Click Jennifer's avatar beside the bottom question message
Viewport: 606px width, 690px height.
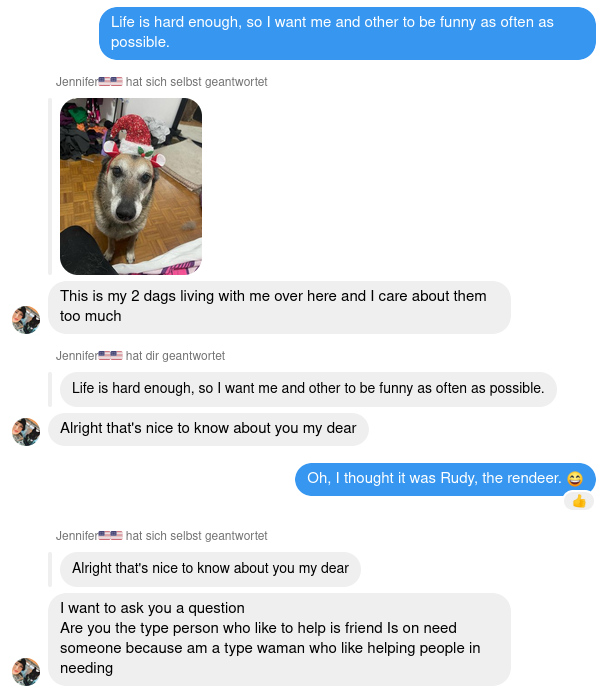click(x=26, y=672)
